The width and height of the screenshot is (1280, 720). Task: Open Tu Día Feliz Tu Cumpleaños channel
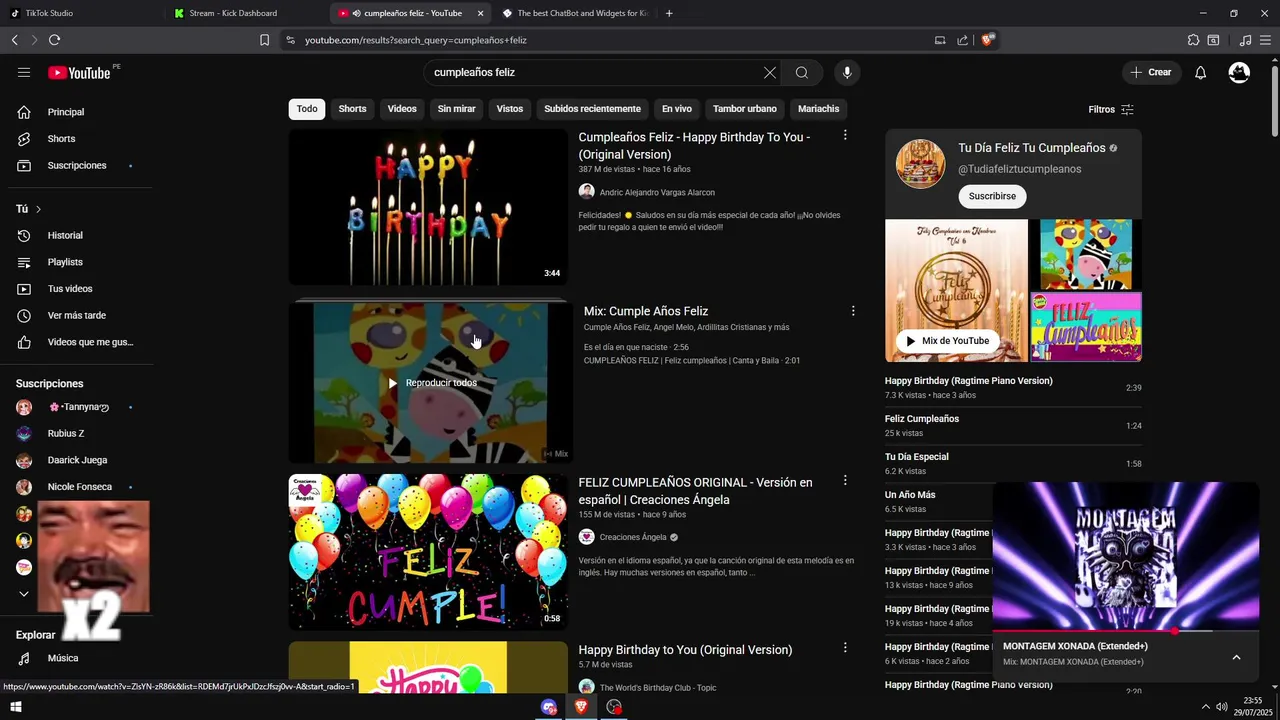[x=1032, y=148]
